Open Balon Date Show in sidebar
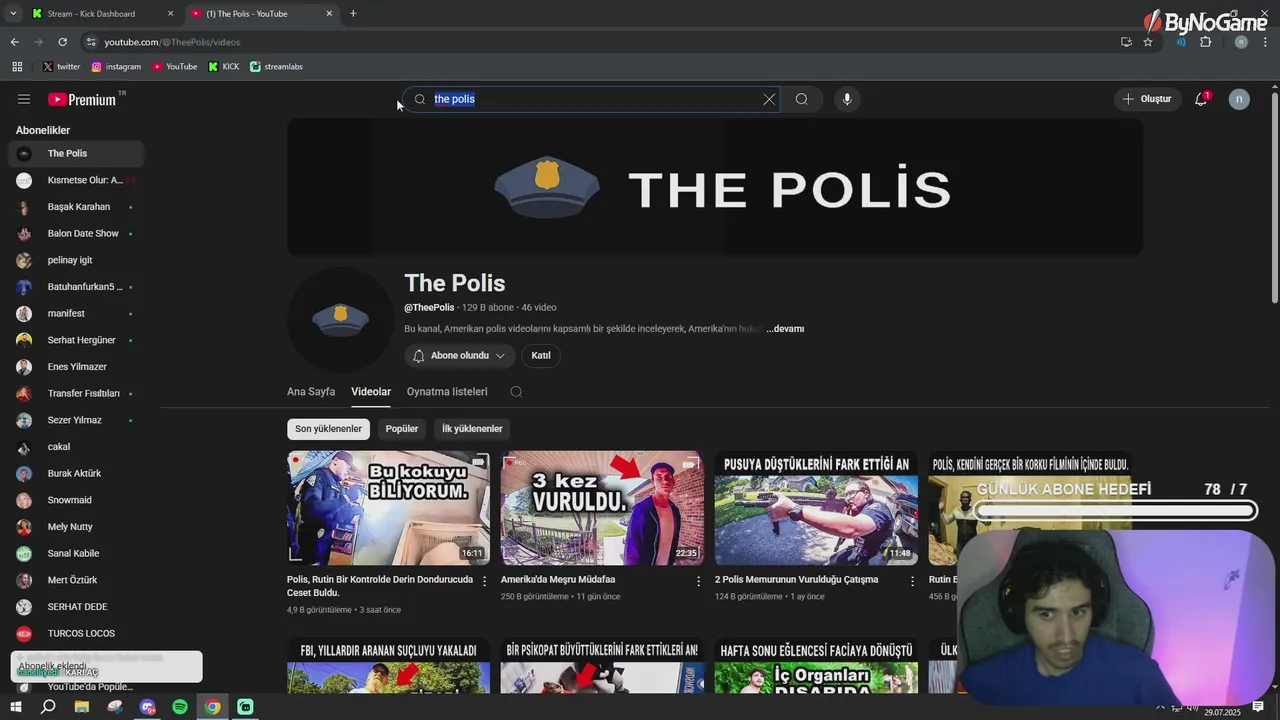1280x720 pixels. 76,234
